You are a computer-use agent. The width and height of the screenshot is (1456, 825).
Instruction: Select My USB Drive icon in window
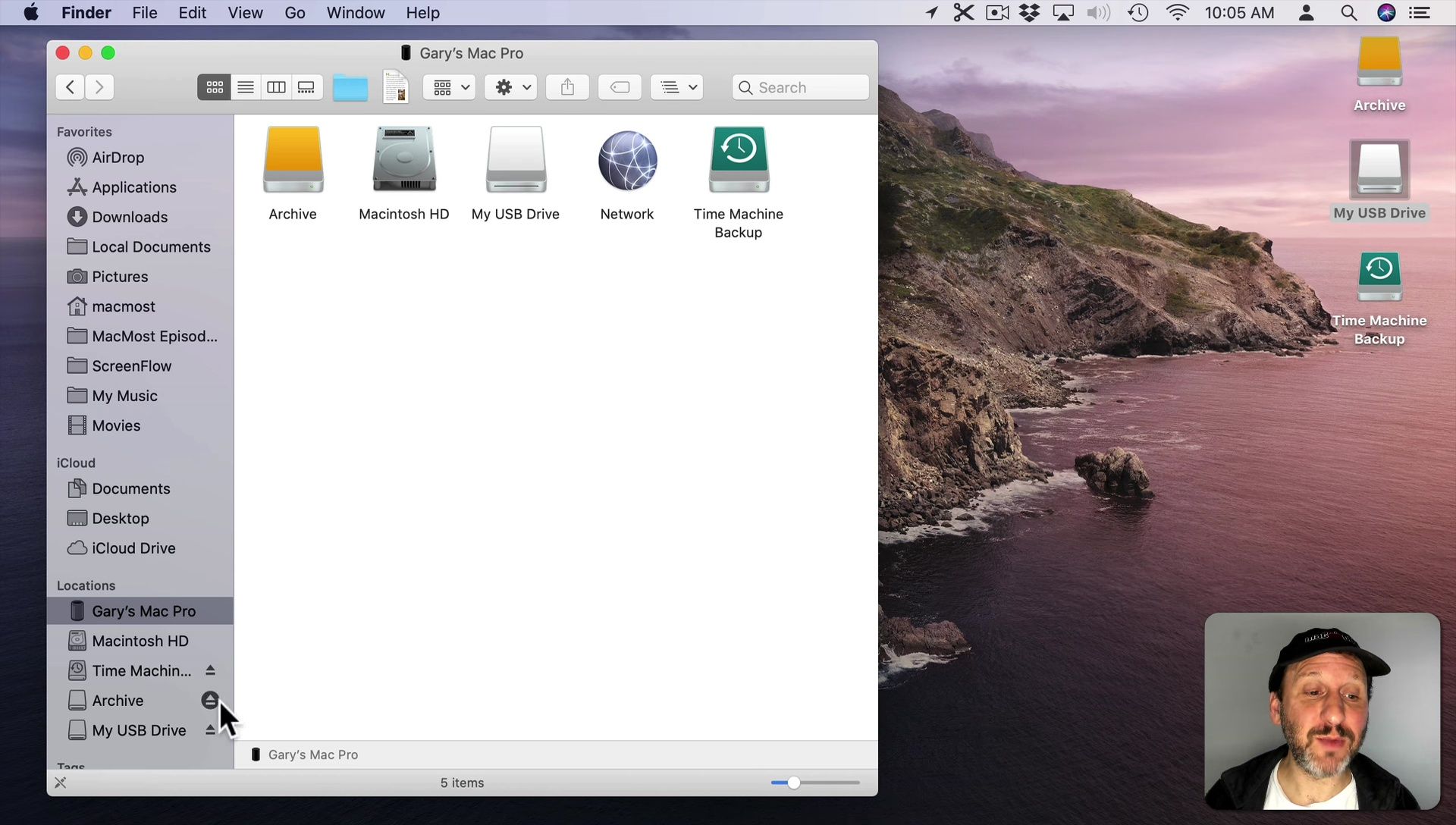pyautogui.click(x=516, y=160)
